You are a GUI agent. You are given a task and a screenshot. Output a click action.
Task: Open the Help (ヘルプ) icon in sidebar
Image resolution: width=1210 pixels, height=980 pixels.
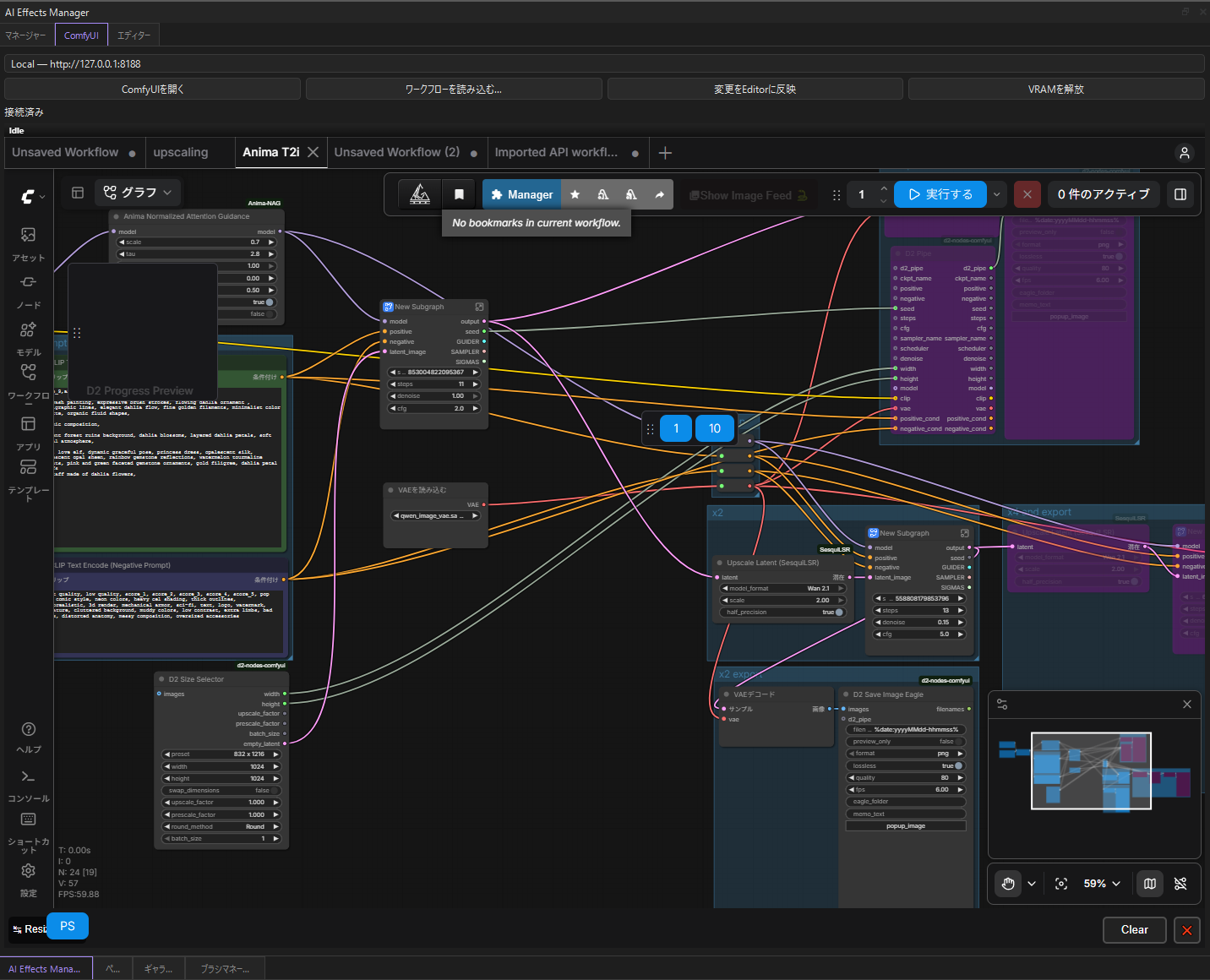point(28,737)
